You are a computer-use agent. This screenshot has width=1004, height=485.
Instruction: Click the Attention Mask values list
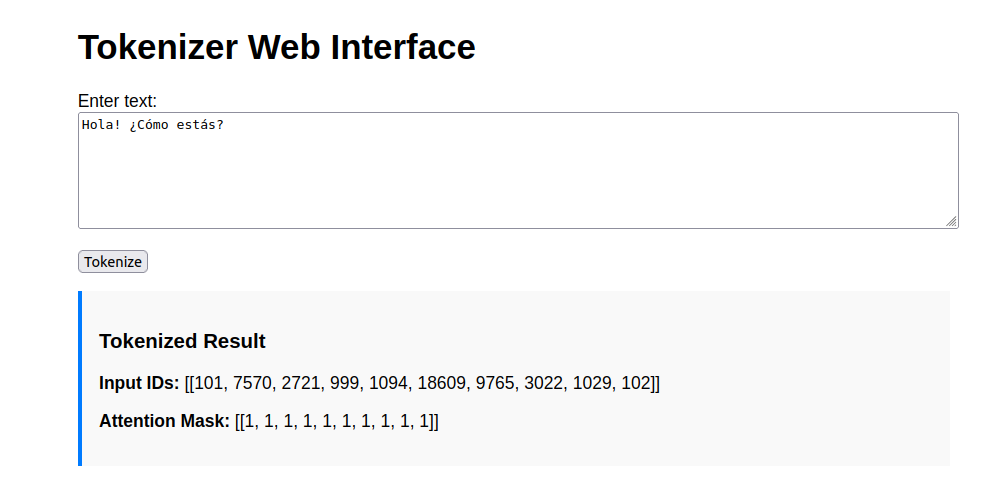click(x=337, y=421)
